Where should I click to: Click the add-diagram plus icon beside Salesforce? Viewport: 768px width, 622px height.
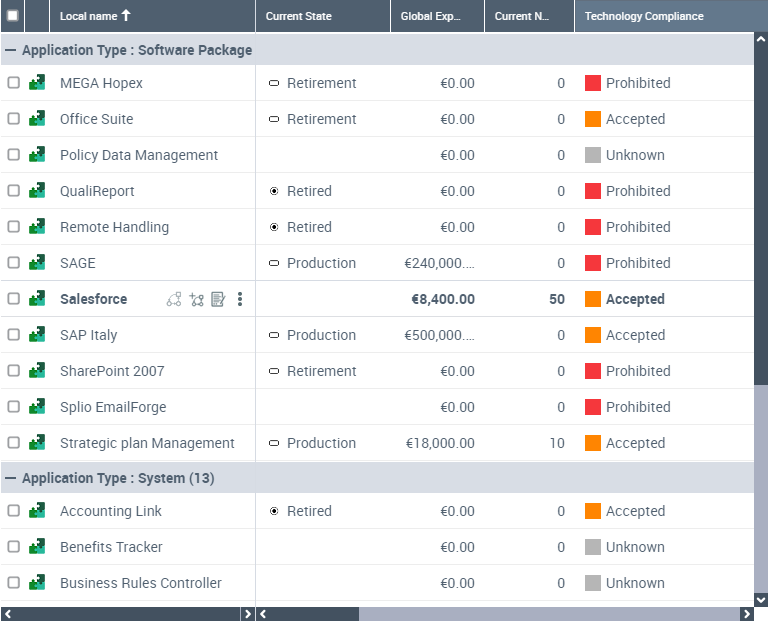[x=196, y=299]
